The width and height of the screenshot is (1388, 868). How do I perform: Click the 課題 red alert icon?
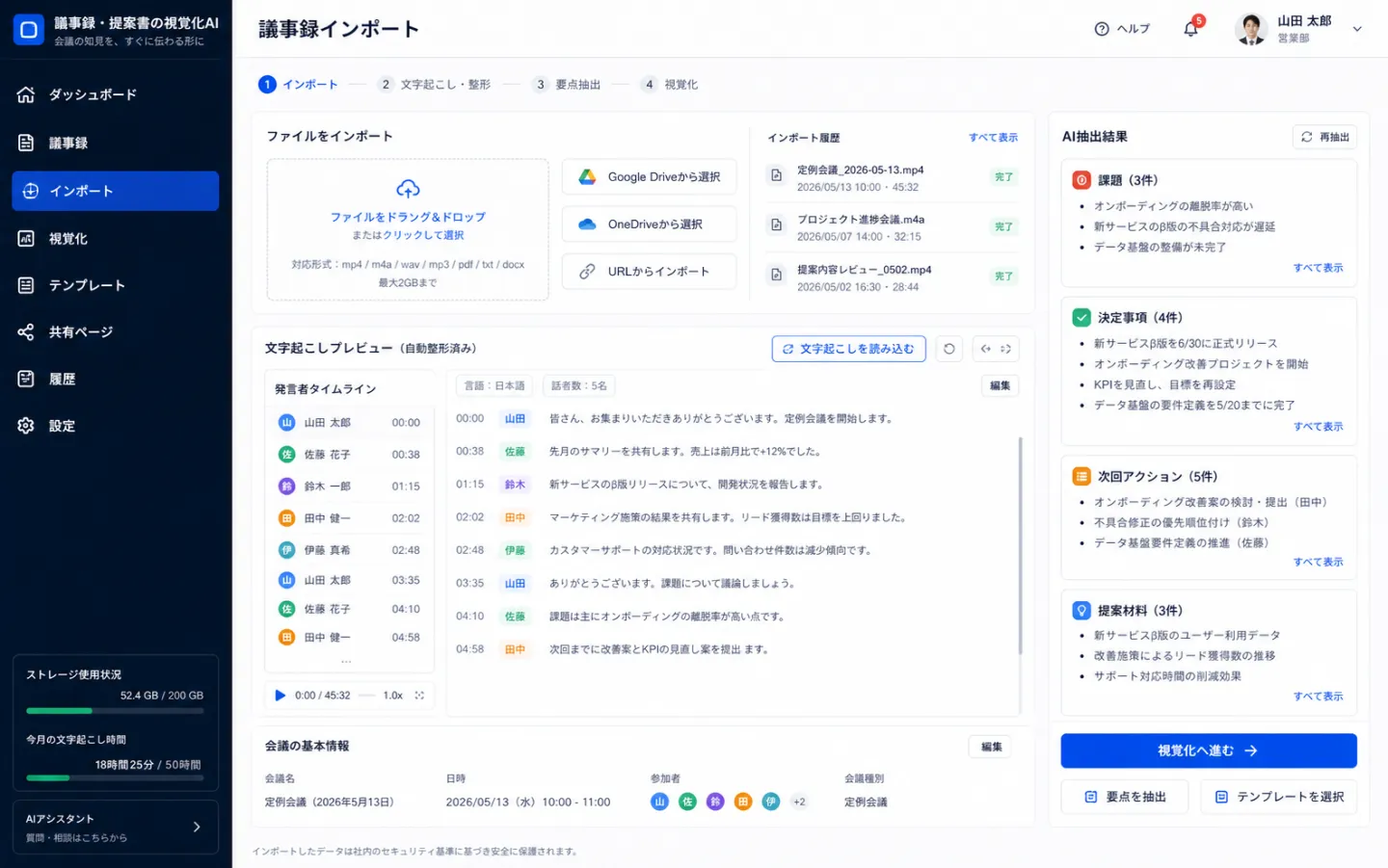click(1081, 180)
